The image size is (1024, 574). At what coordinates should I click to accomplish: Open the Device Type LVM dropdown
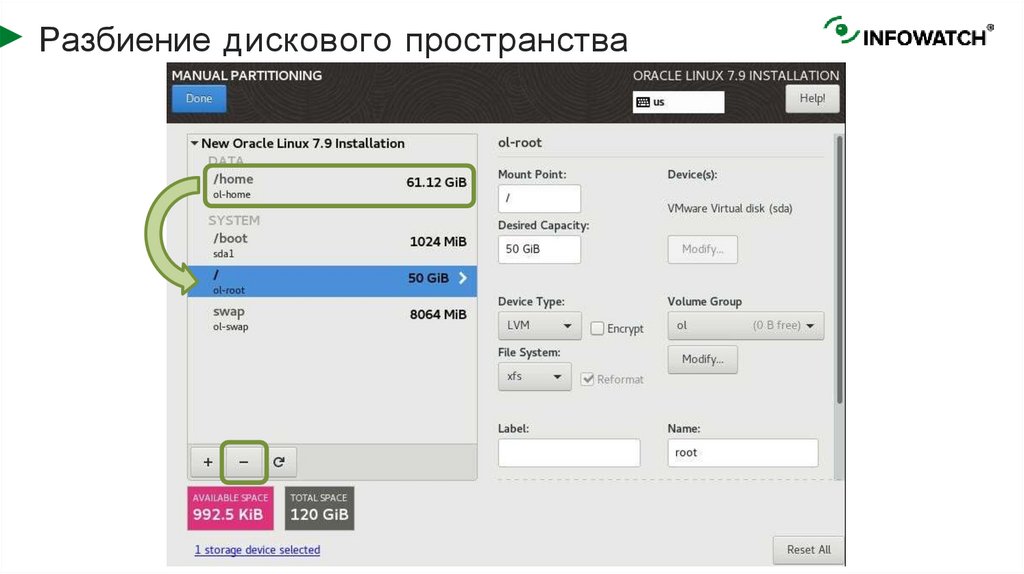tap(539, 325)
